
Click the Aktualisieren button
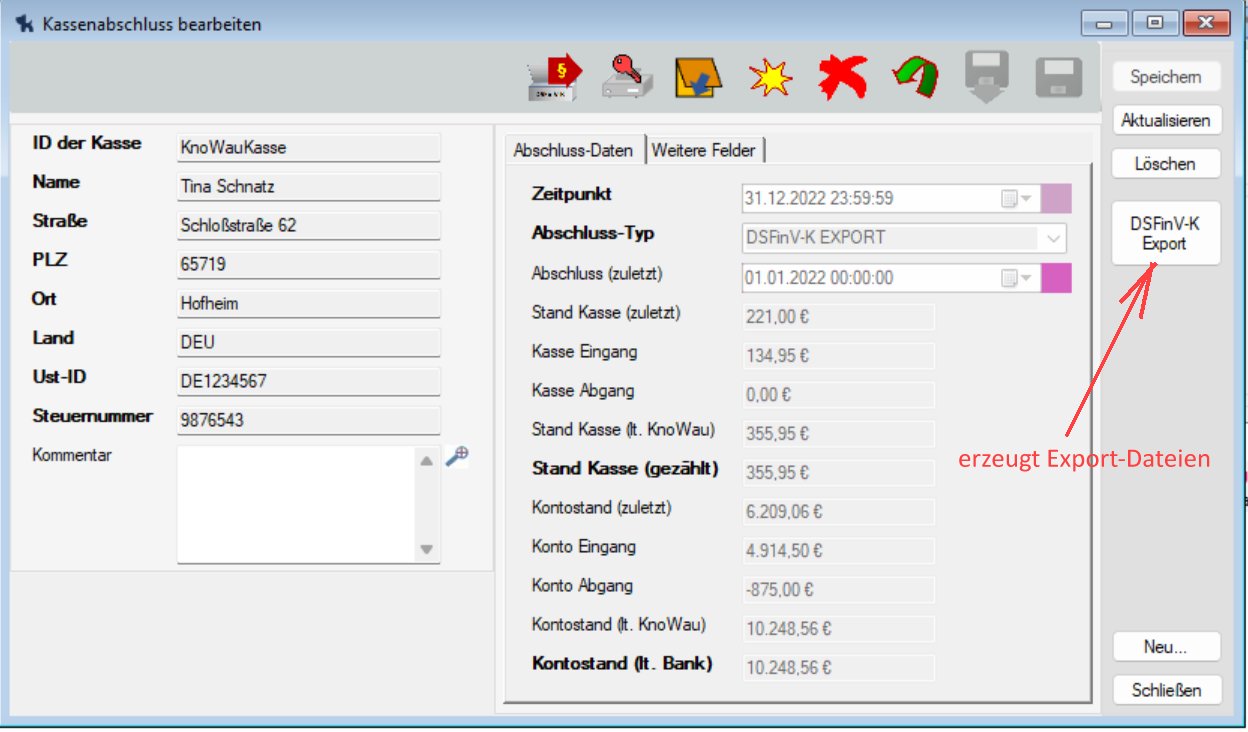tap(1166, 121)
